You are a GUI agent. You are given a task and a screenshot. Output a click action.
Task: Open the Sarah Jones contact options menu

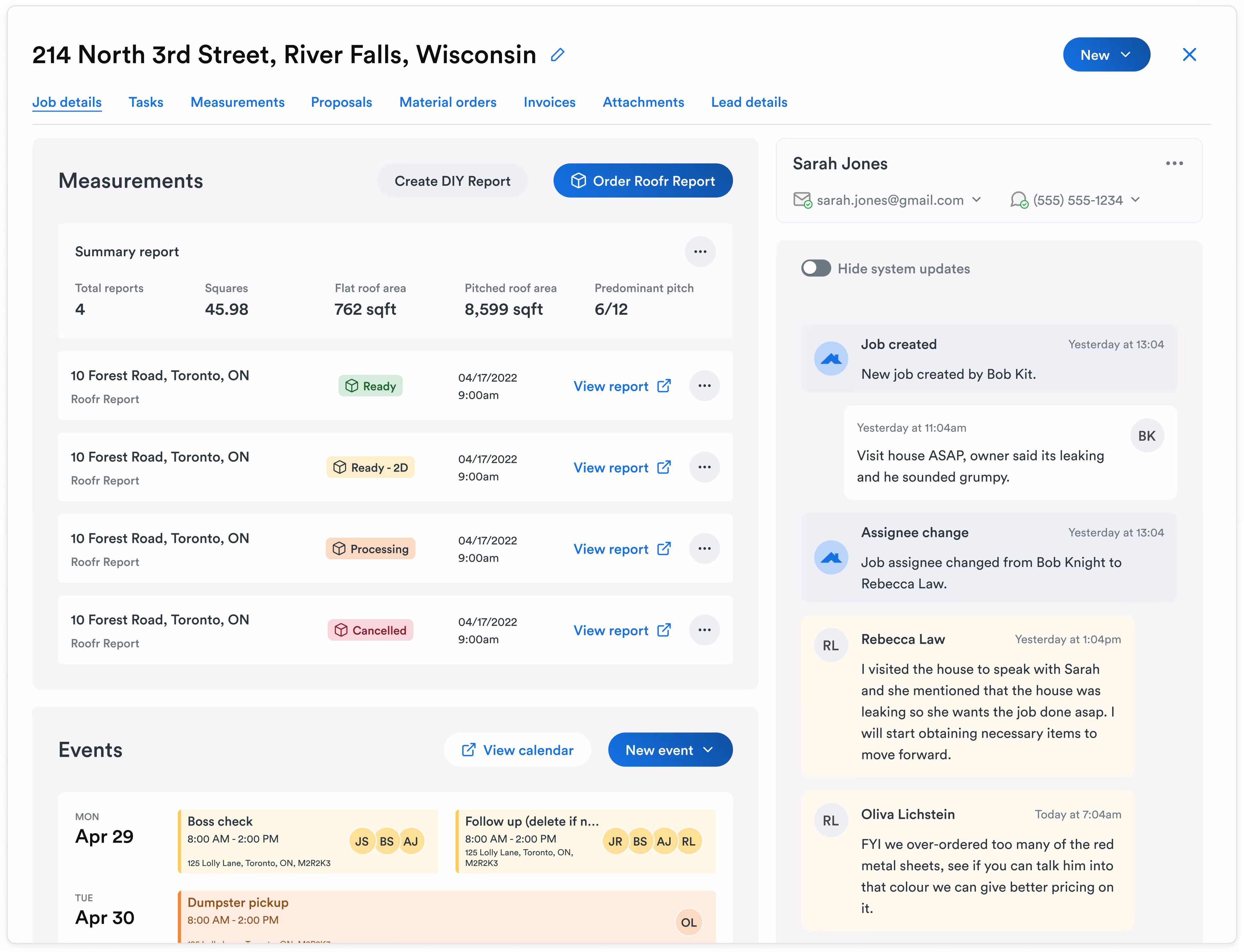(1174, 164)
